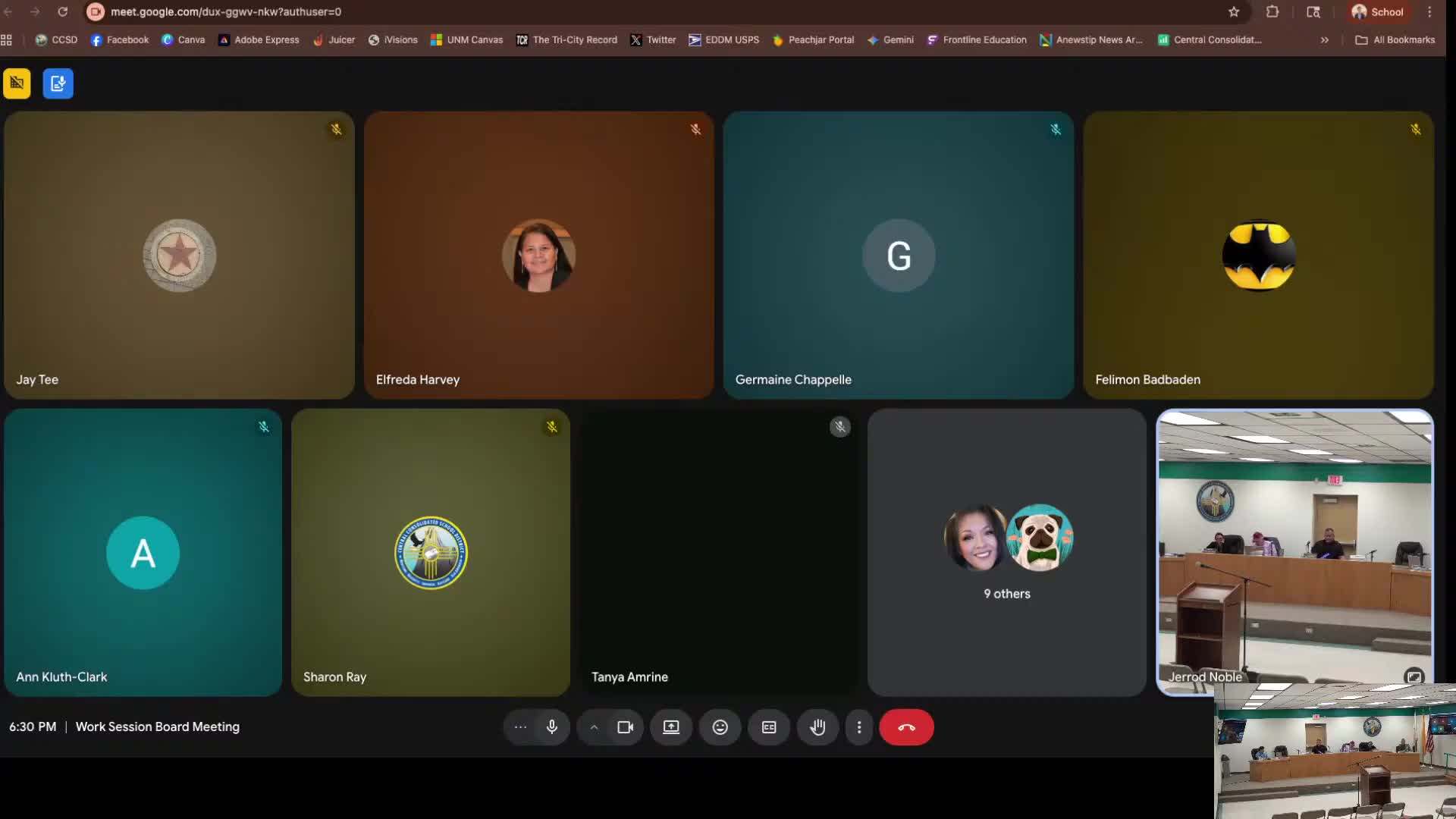This screenshot has width=1456, height=819.
Task: Expand video settings arrow beside camera
Action: 594,727
